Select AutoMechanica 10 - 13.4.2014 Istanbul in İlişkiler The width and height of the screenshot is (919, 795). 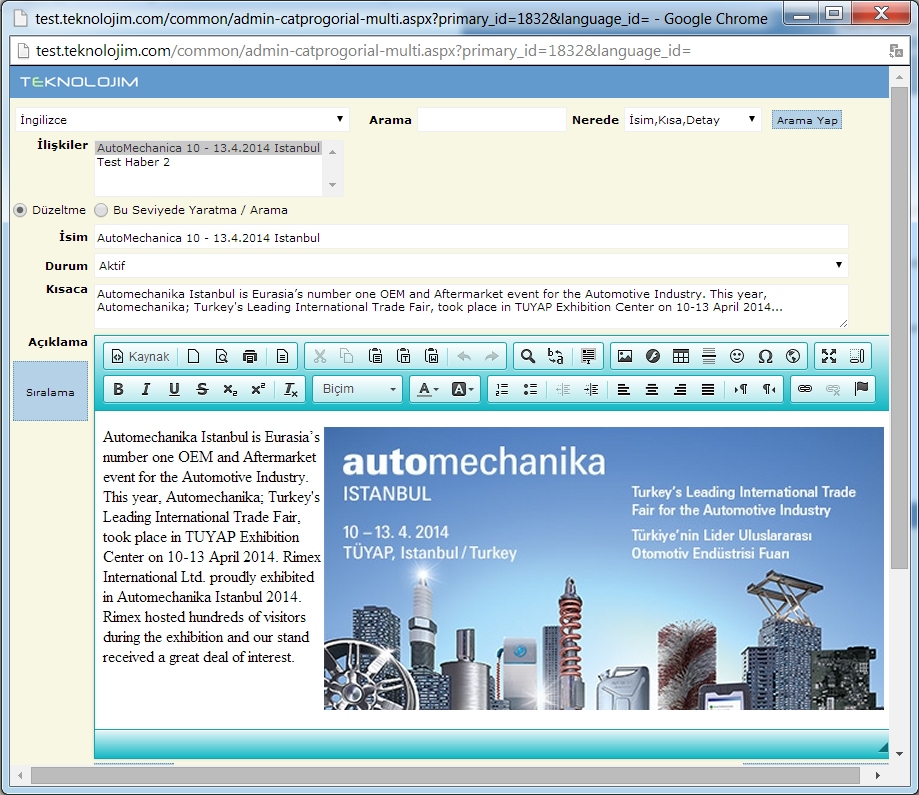click(208, 148)
